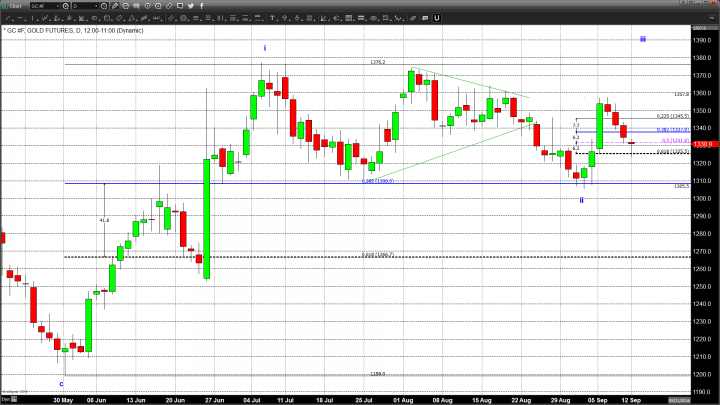Share chart via Twitter bird icon

tap(191, 6)
